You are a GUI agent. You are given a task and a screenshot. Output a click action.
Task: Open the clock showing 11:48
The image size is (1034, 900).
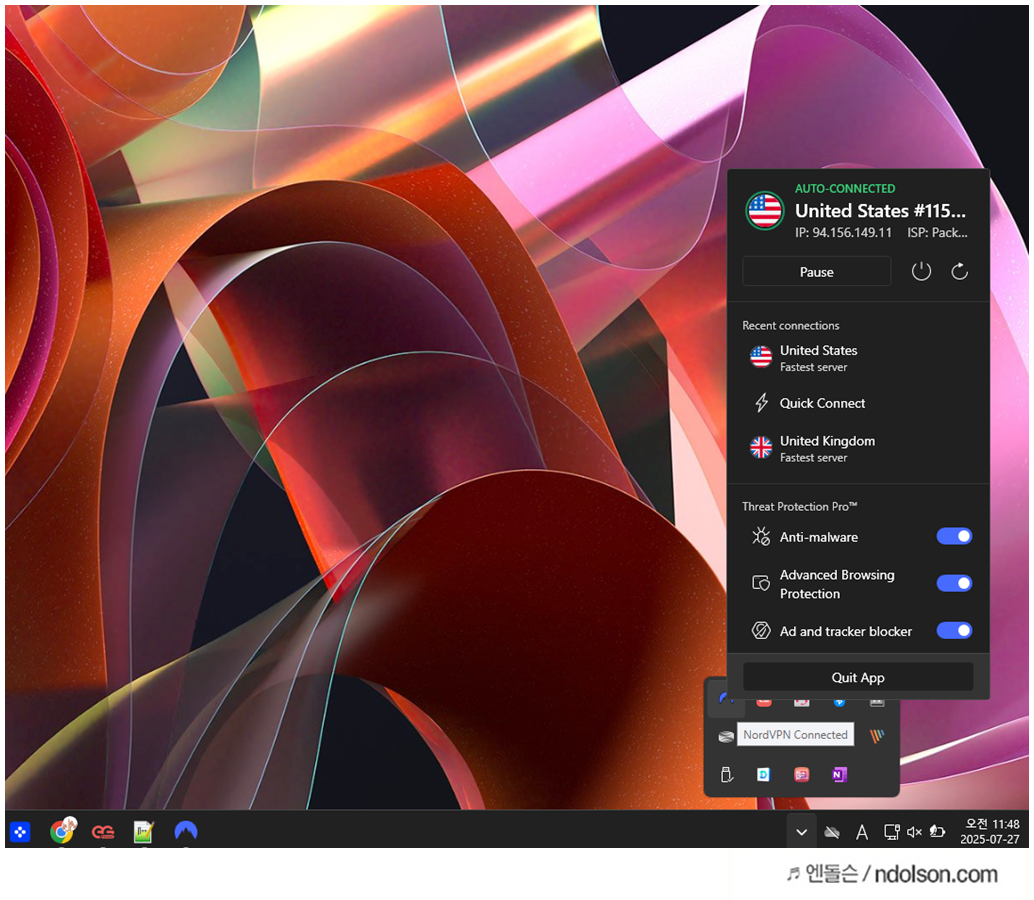pos(990,831)
